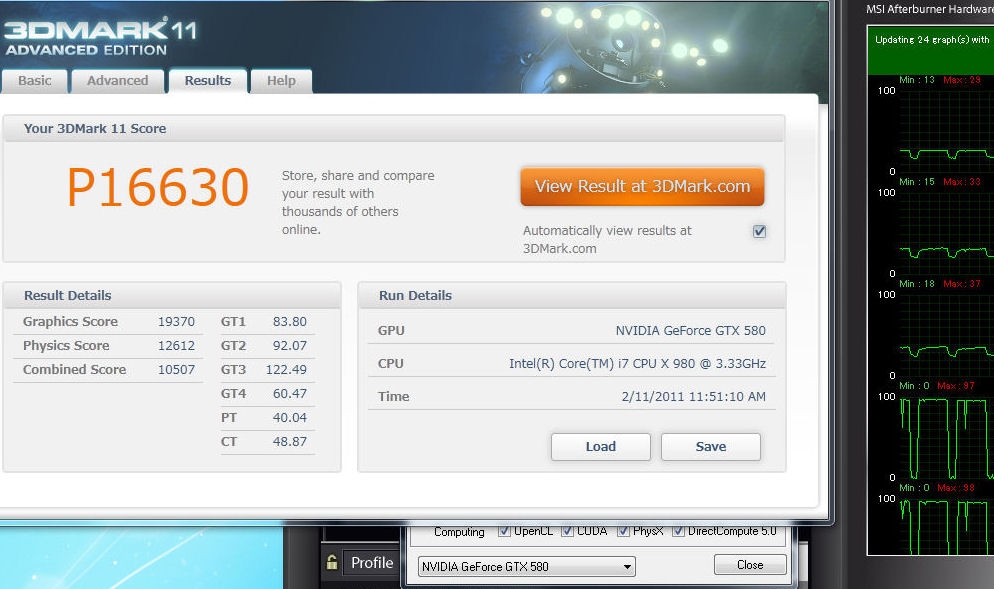Click the PT value 40.04
This screenshot has height=589, width=994.
289,418
